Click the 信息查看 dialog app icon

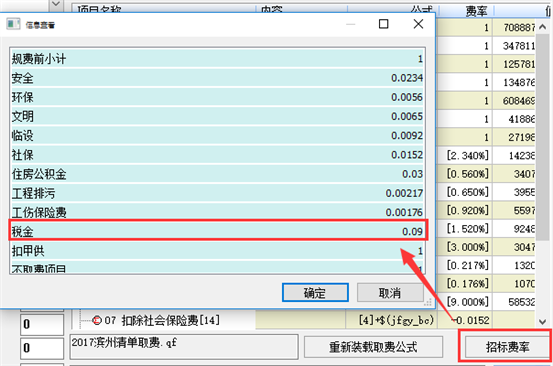click(x=13, y=24)
